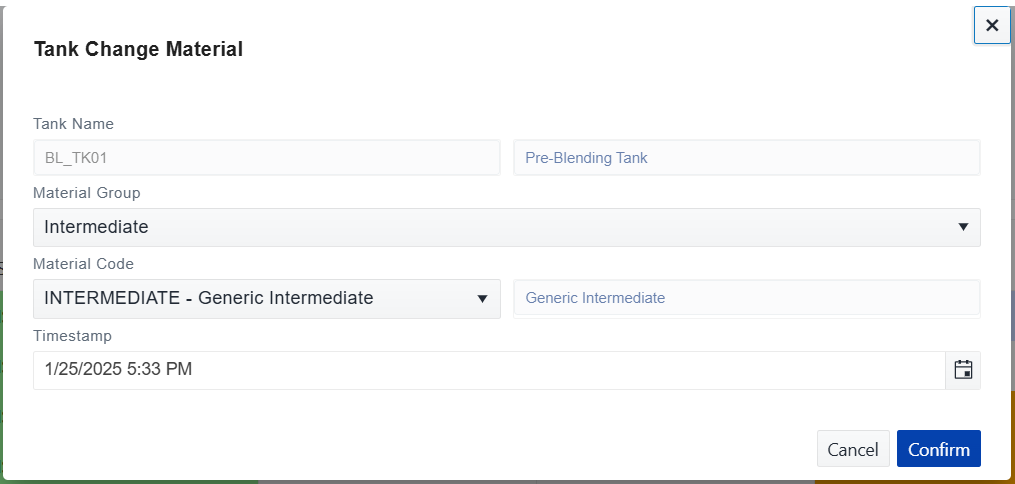Click 'INTERMEDIATE - Generic Intermediate' combo text

209,298
